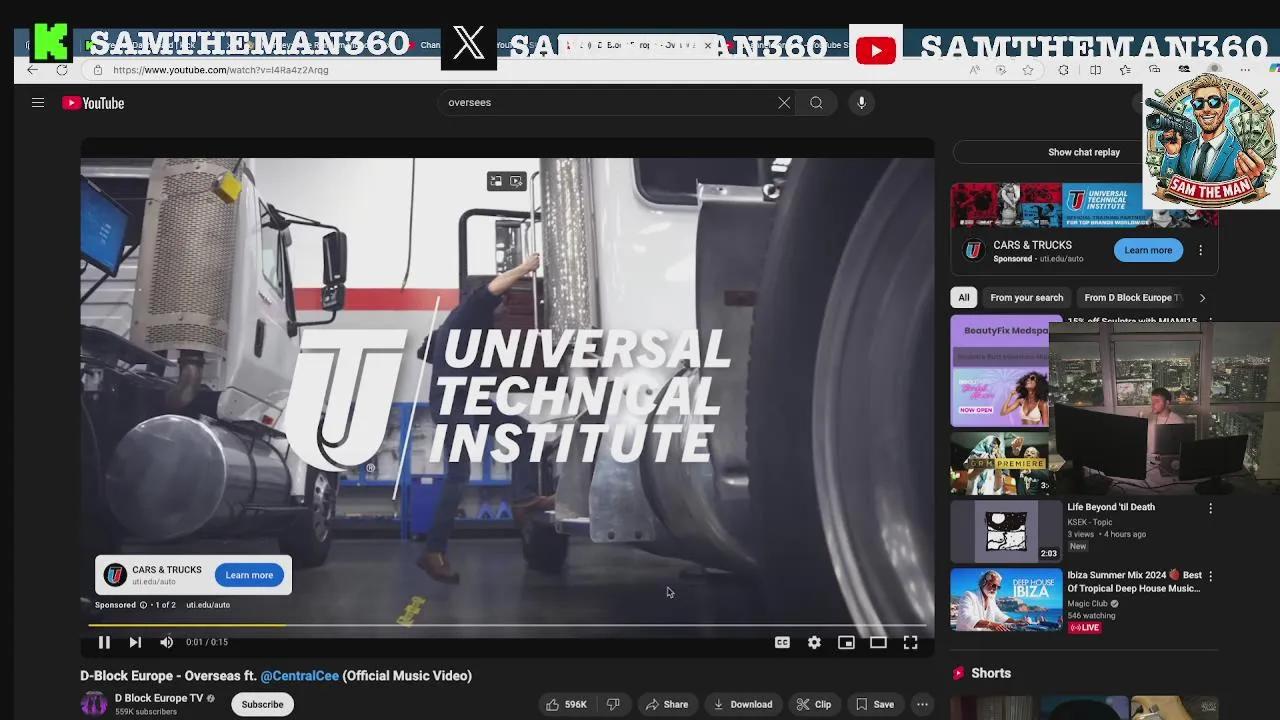Open player settings gear
Viewport: 1280px width, 720px height.
(x=814, y=642)
